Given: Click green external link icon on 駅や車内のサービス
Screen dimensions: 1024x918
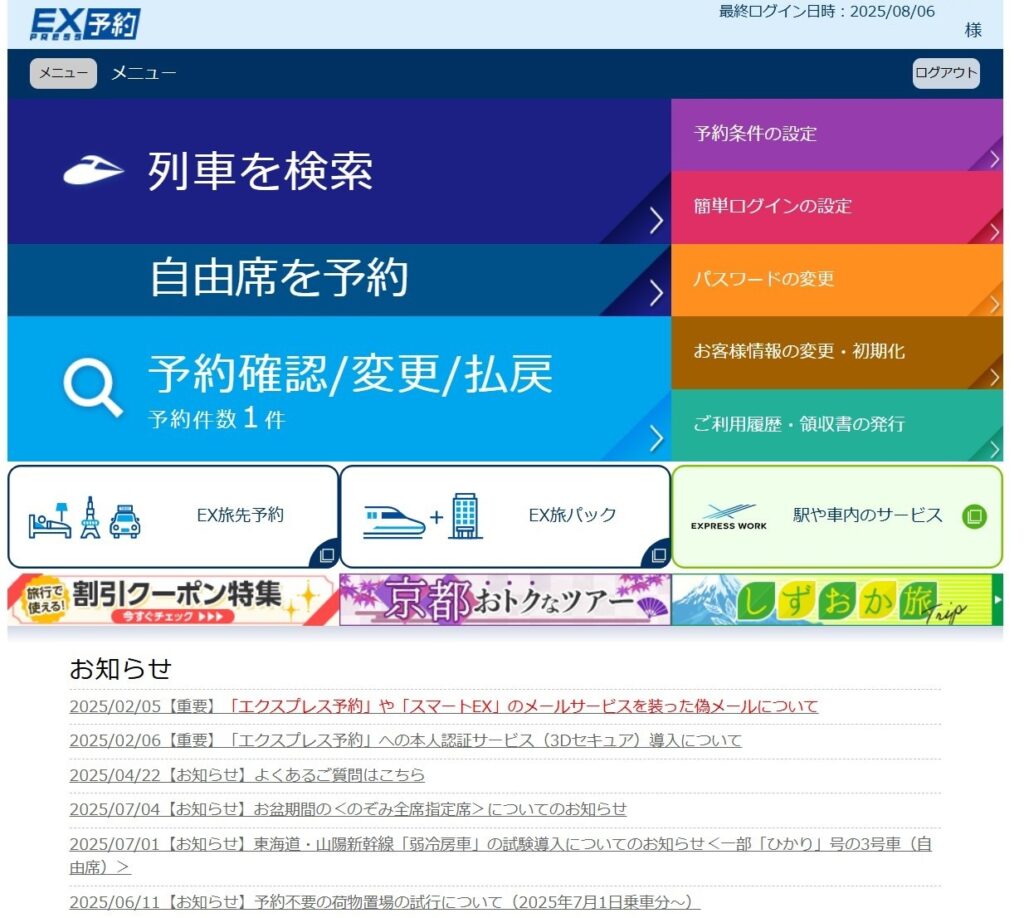Looking at the screenshot, I should pos(974,517).
